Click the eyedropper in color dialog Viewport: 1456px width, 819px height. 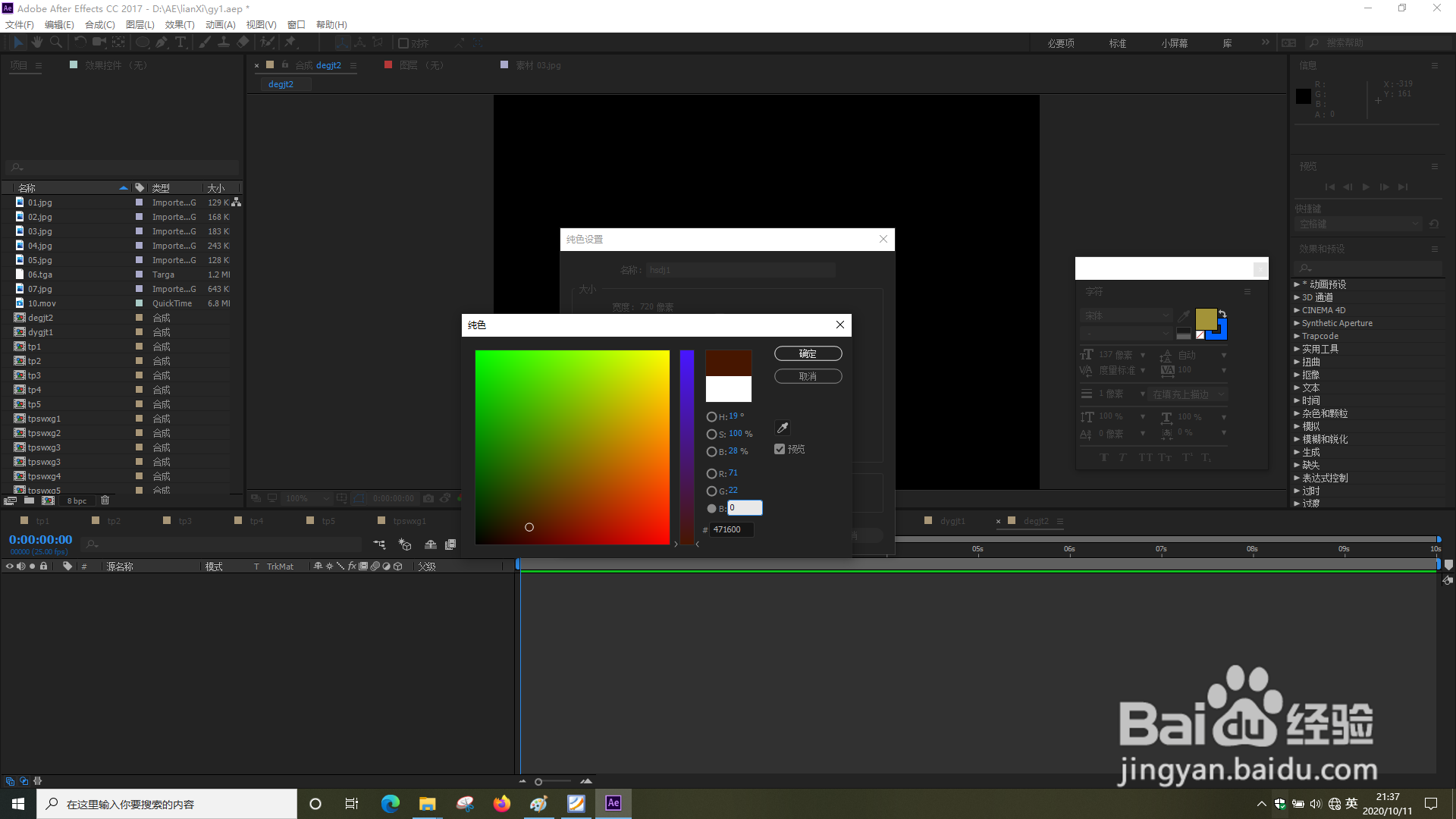(783, 428)
